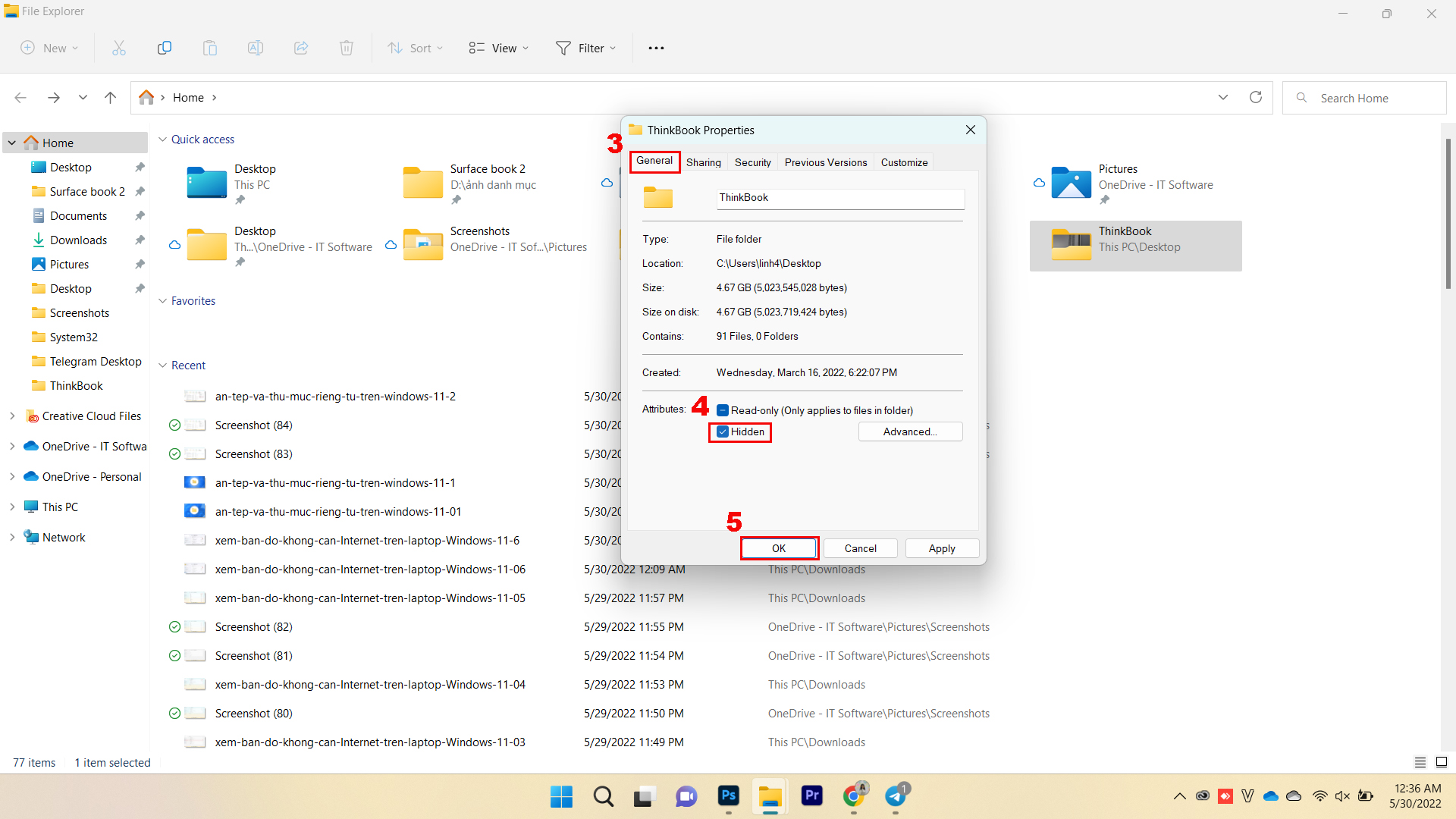
Task: Open Telegram from taskbar
Action: [x=896, y=795]
